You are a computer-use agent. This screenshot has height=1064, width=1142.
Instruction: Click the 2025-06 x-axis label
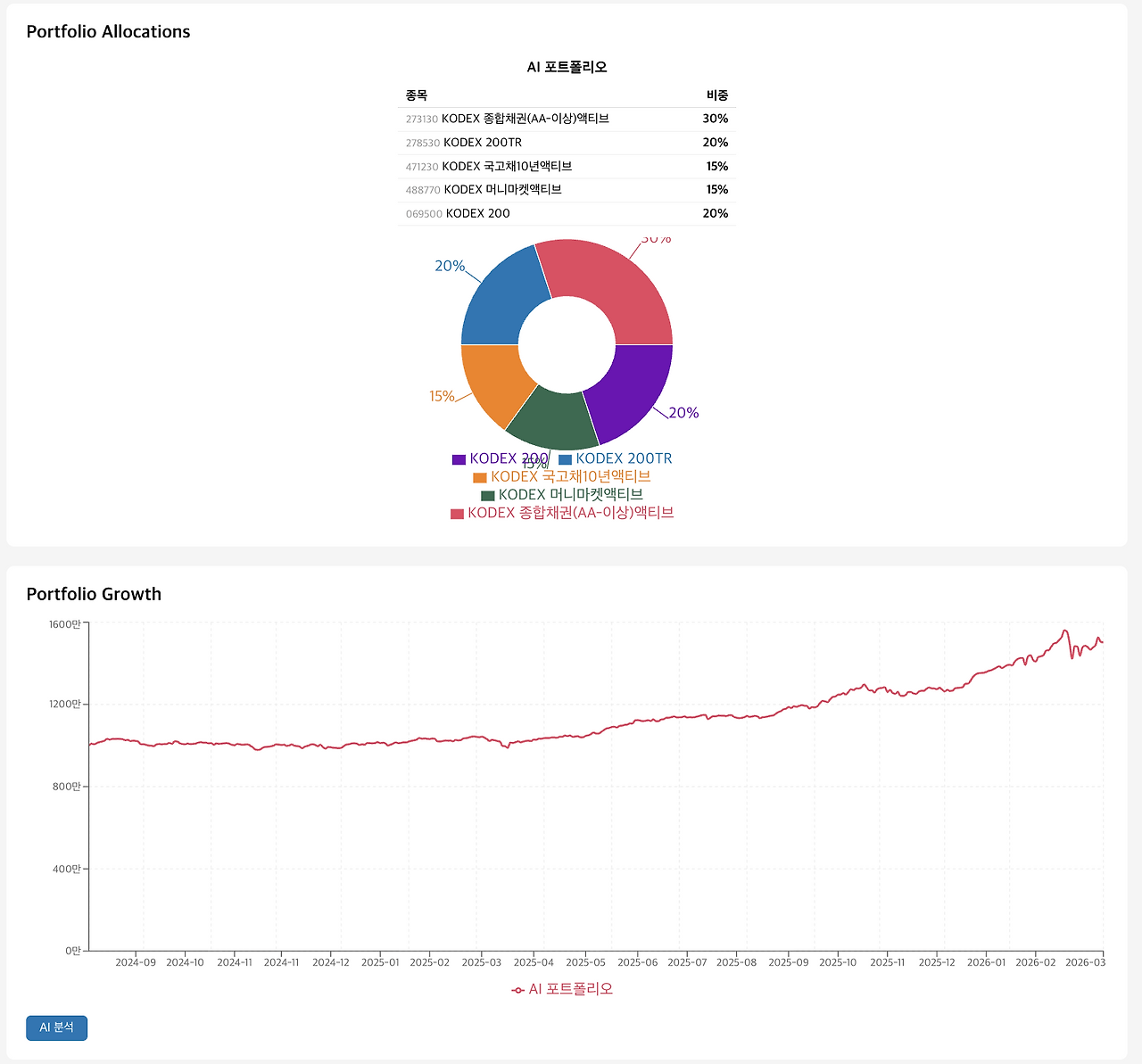tap(638, 963)
